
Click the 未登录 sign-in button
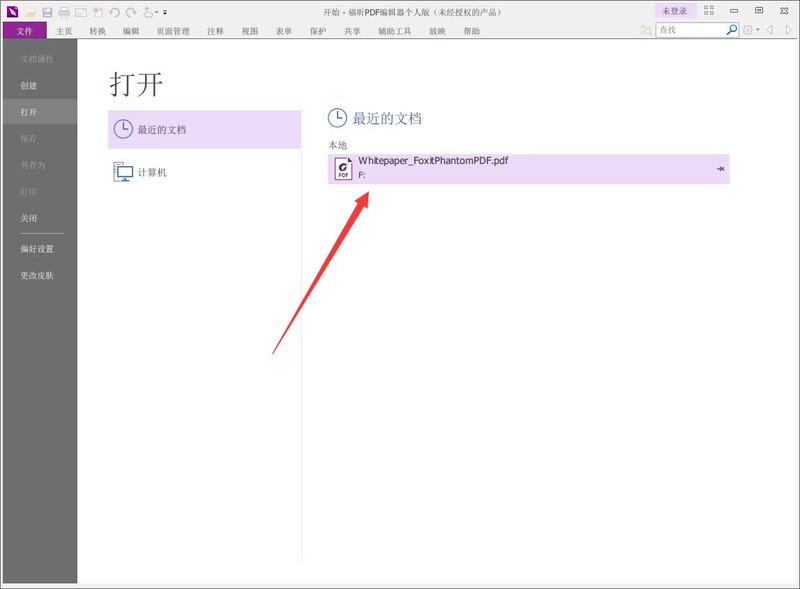(x=675, y=10)
